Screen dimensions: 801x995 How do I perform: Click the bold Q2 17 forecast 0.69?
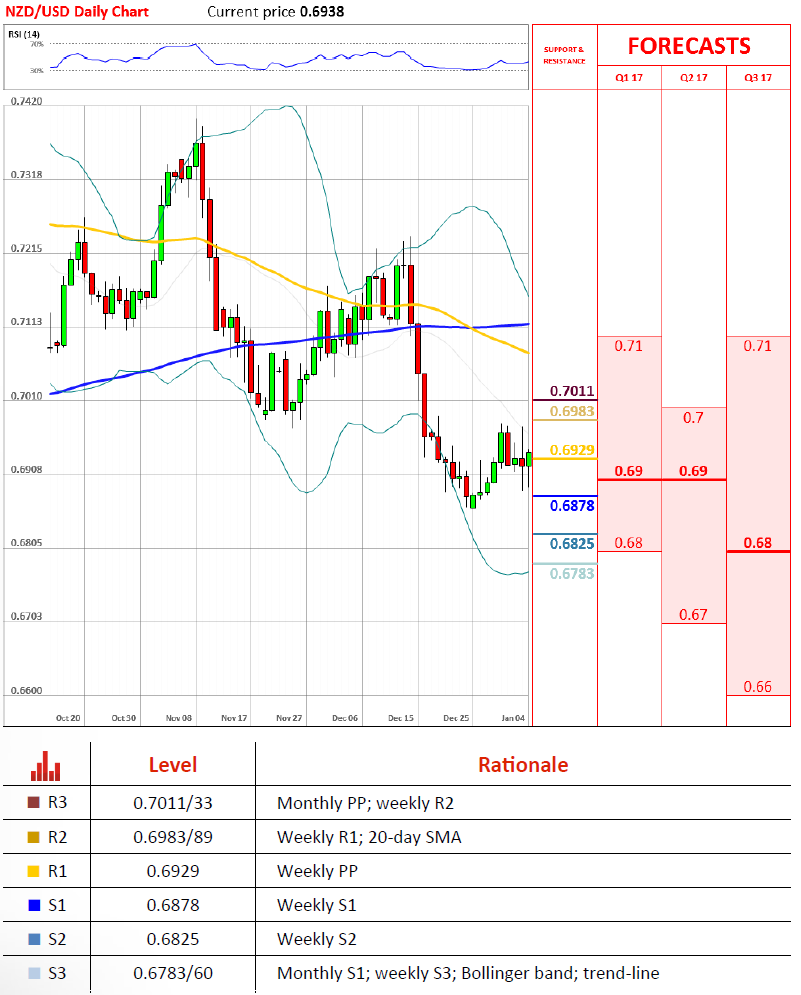[693, 471]
